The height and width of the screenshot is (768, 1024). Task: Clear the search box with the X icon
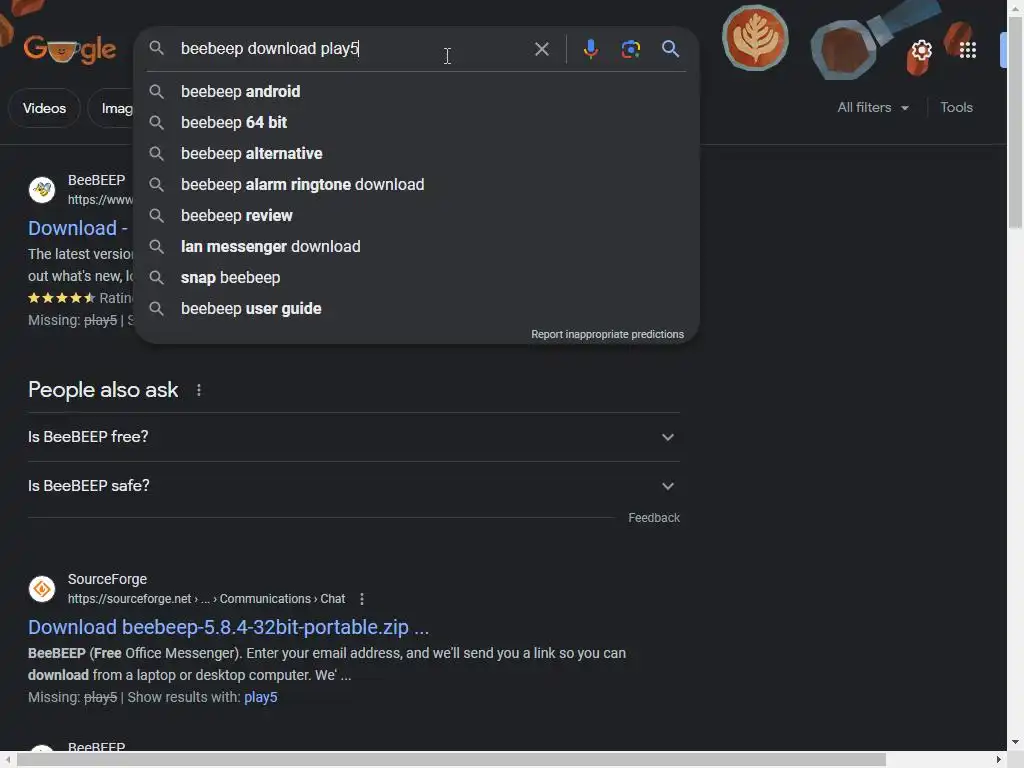541,49
